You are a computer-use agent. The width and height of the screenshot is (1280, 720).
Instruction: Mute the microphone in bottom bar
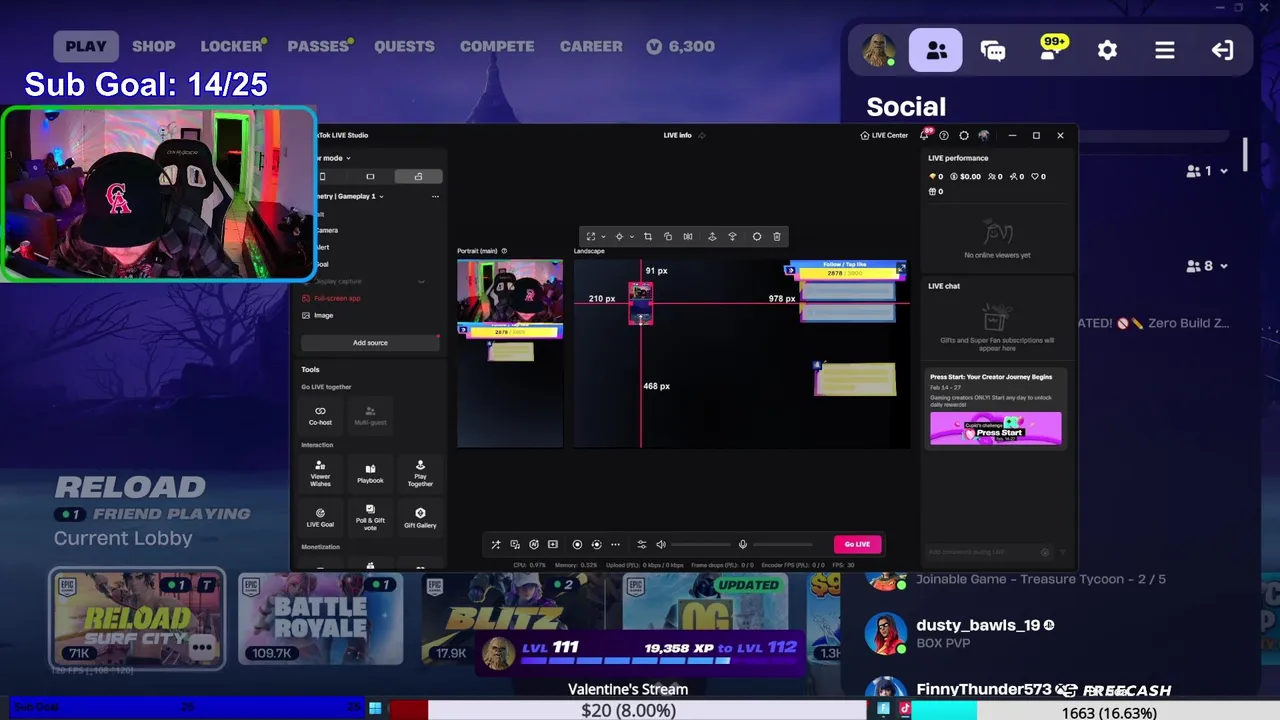742,544
